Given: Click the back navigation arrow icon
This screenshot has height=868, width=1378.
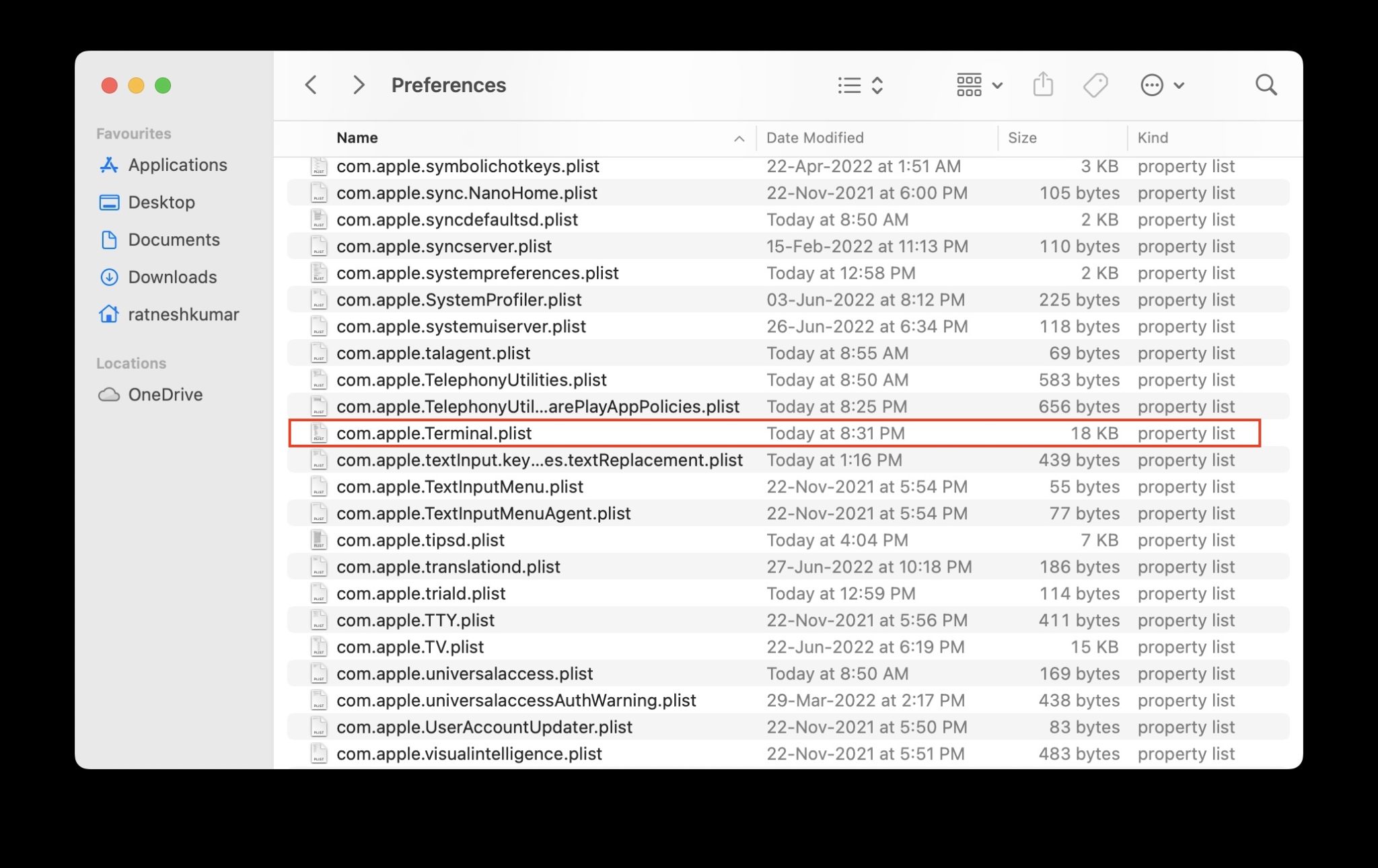Looking at the screenshot, I should [311, 84].
